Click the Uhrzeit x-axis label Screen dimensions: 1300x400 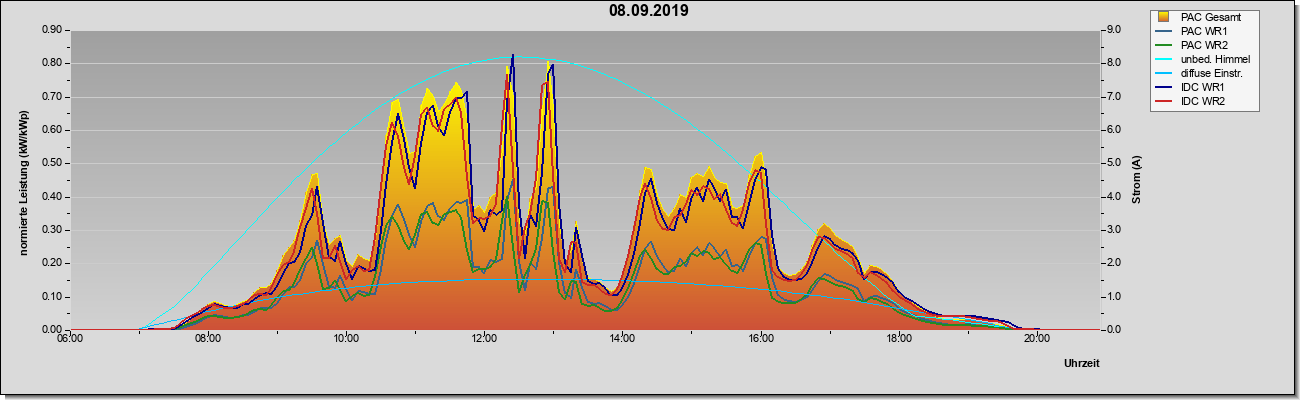[x=1082, y=364]
